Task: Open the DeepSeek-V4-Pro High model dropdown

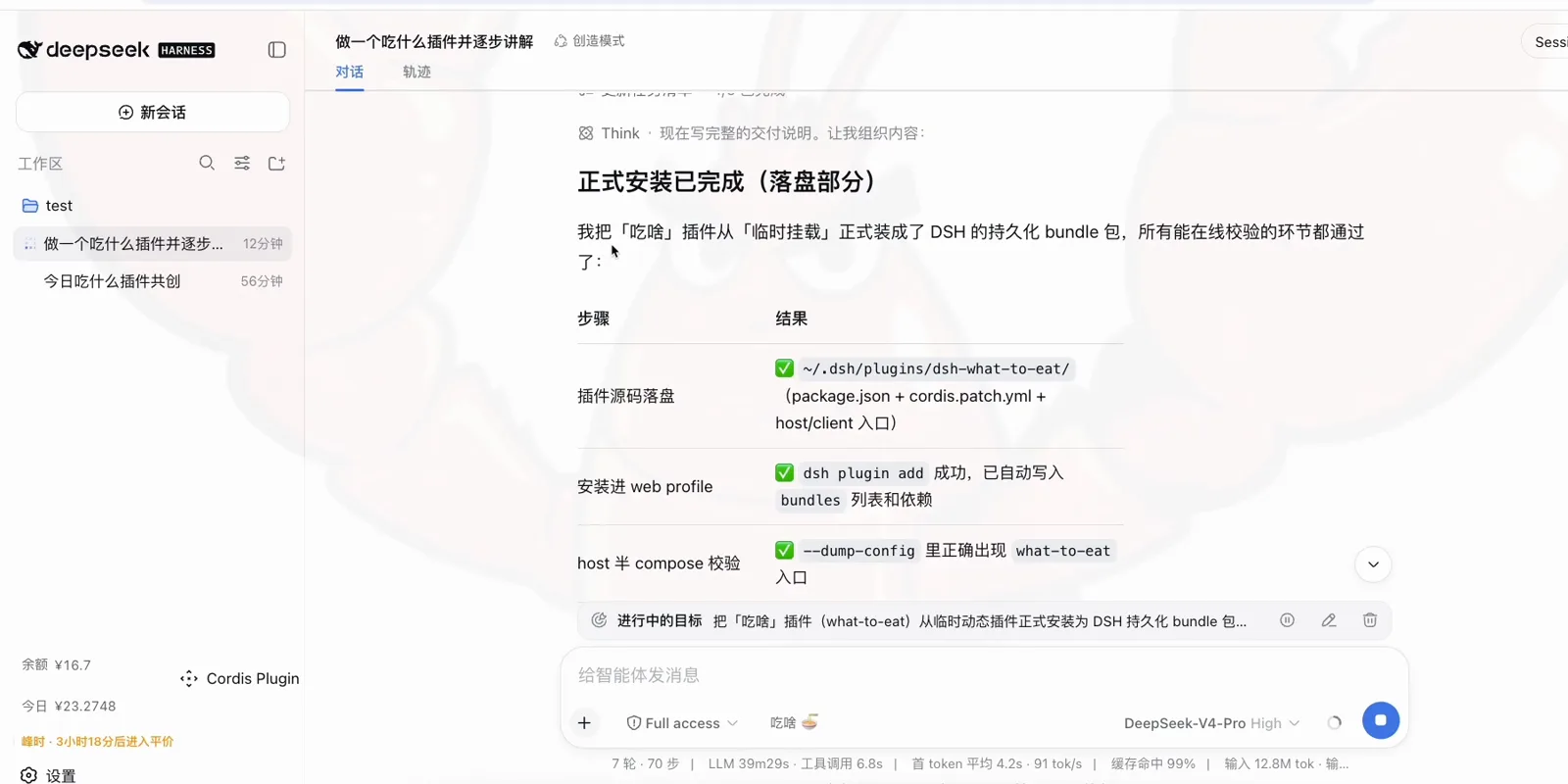Action: (x=1211, y=723)
